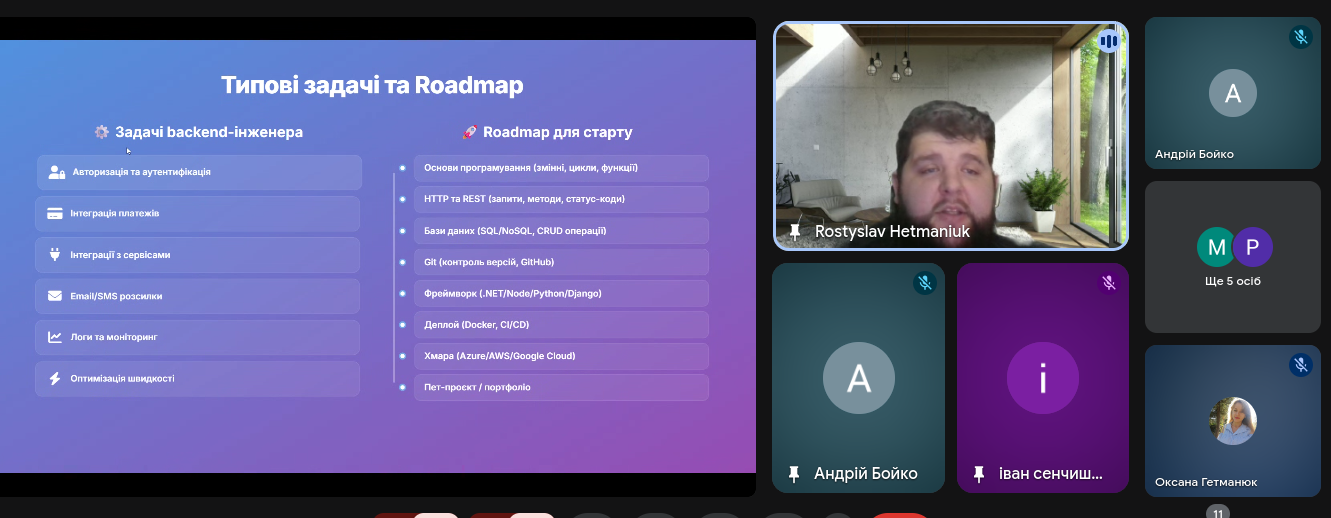The height and width of the screenshot is (518, 1331).
Task: Click the lightning bolt icon beside Оптимізація швидкості
Action: pos(55,379)
